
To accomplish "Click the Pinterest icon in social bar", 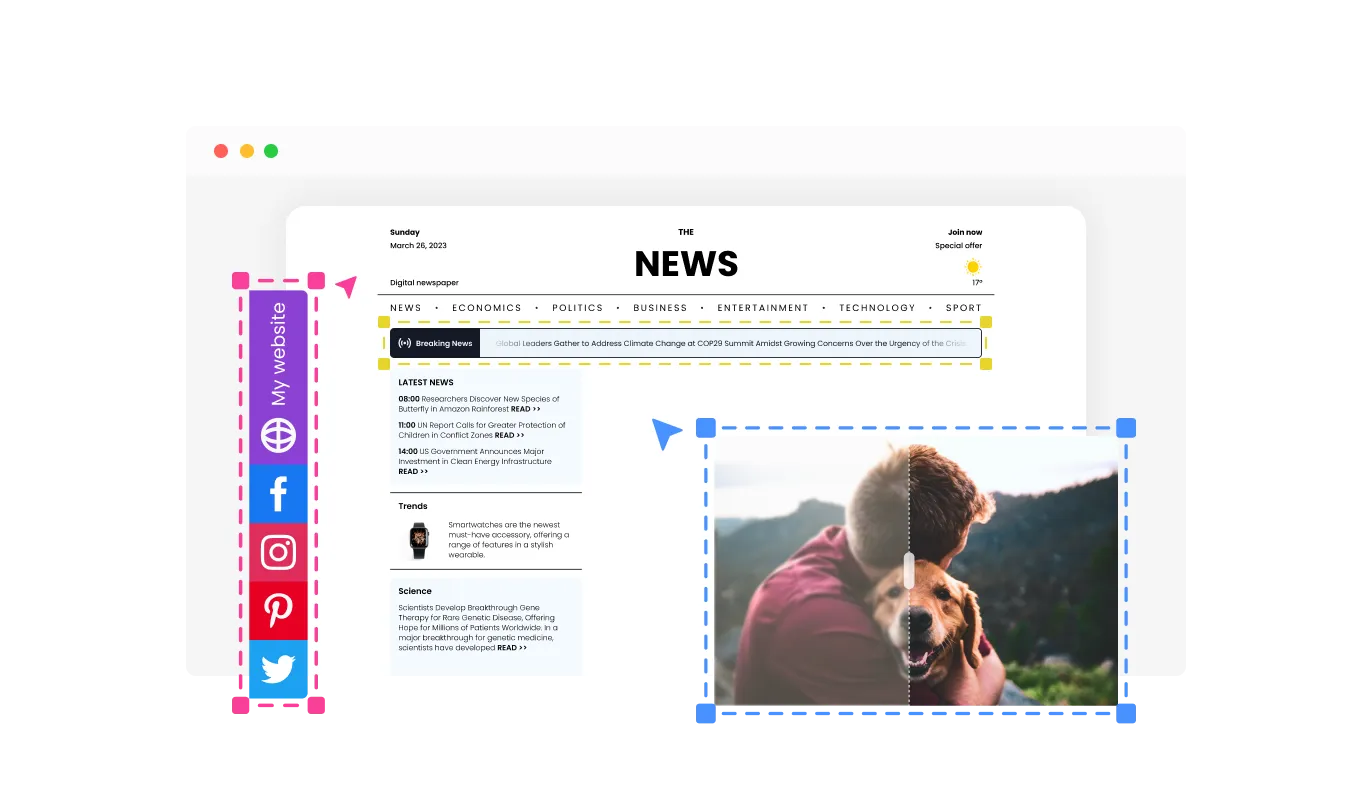I will tap(278, 610).
